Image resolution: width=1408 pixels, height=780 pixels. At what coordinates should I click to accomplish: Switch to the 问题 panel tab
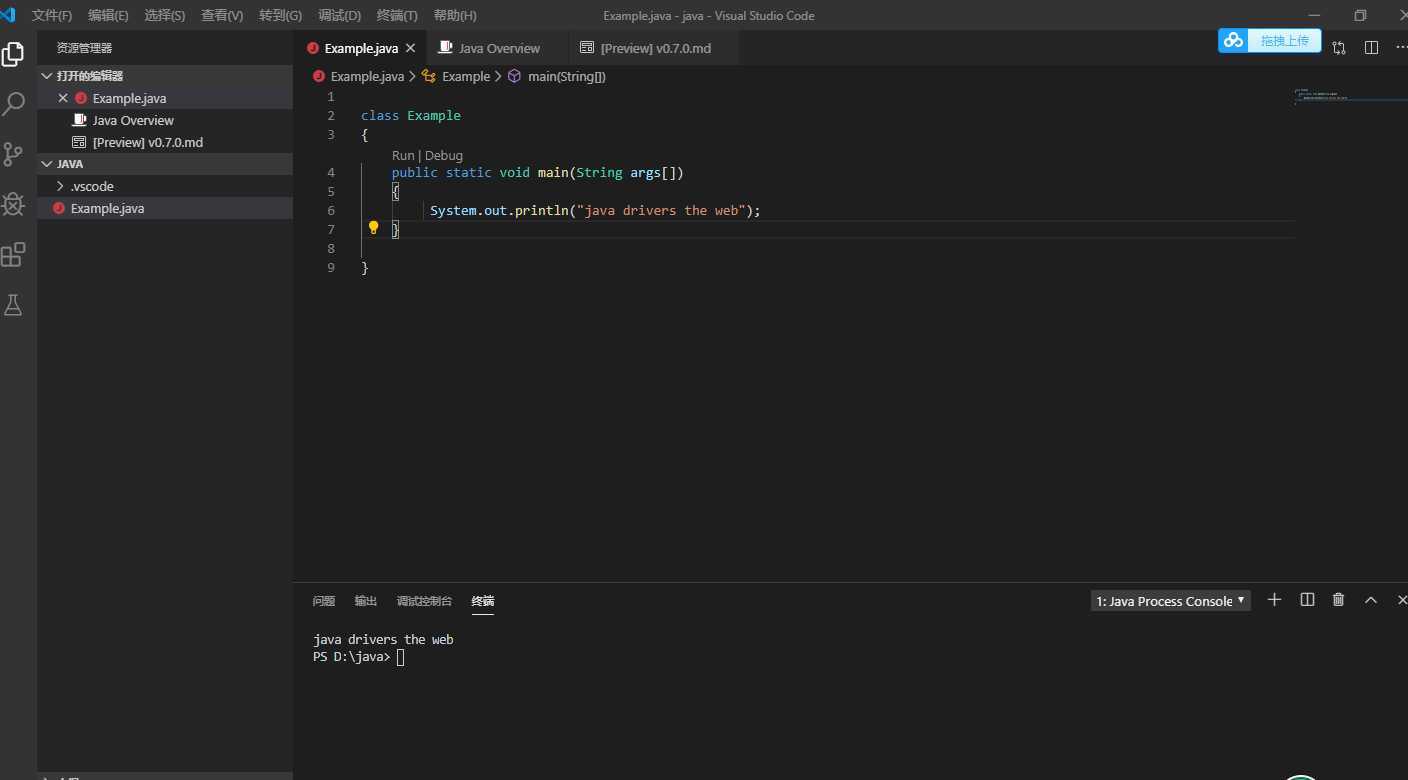324,601
